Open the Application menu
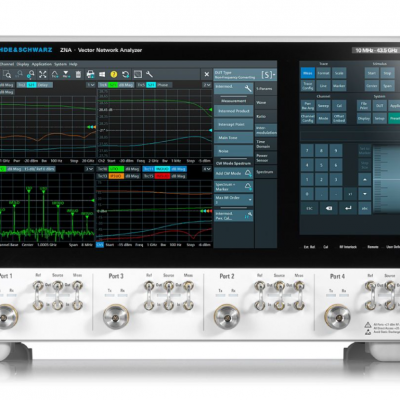 click(x=42, y=64)
